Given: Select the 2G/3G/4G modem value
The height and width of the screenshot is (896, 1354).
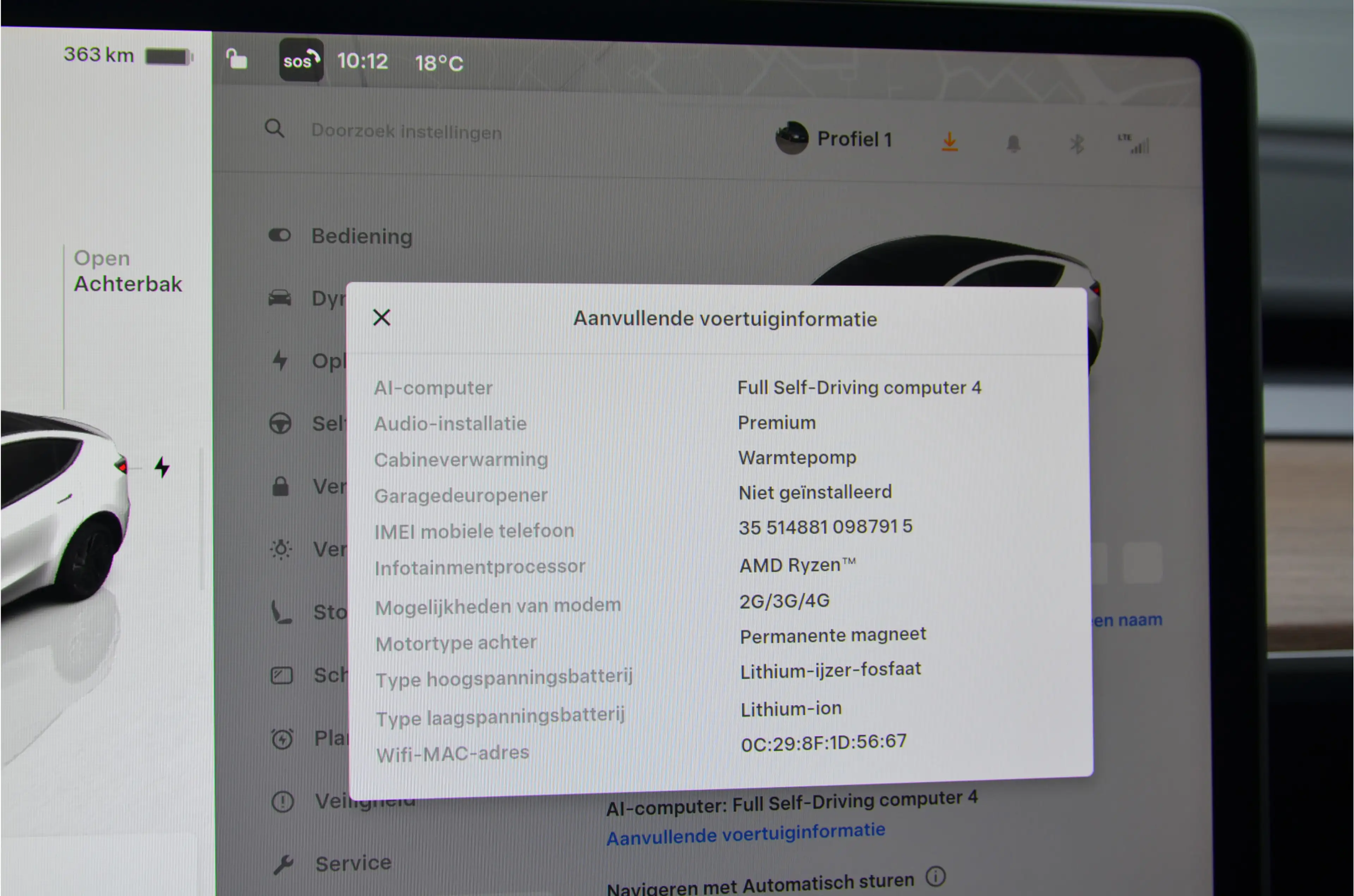Looking at the screenshot, I should 784,601.
